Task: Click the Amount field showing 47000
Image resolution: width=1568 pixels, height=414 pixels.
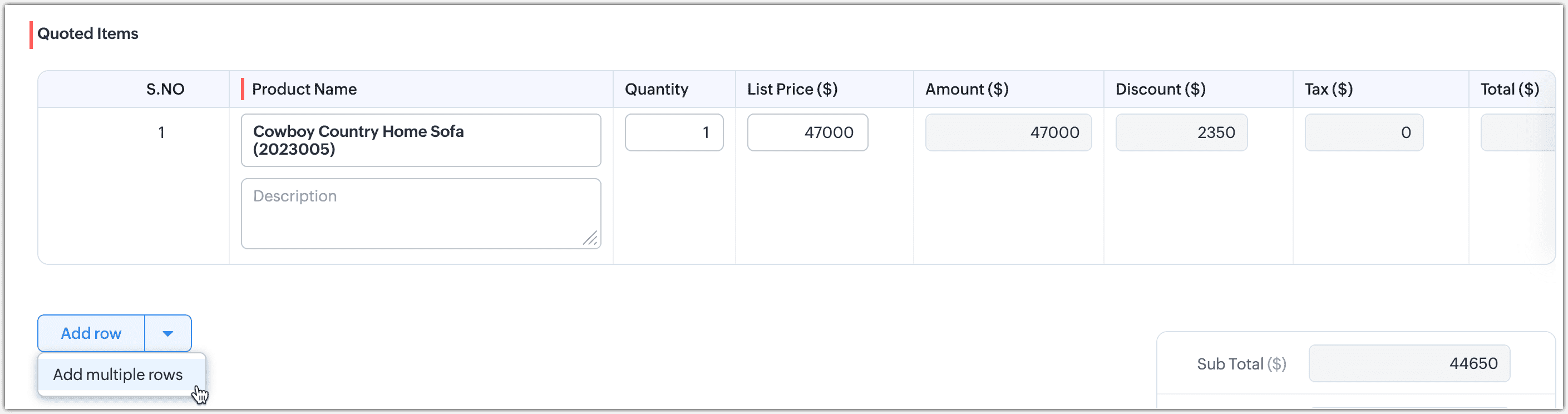Action: tap(1008, 132)
